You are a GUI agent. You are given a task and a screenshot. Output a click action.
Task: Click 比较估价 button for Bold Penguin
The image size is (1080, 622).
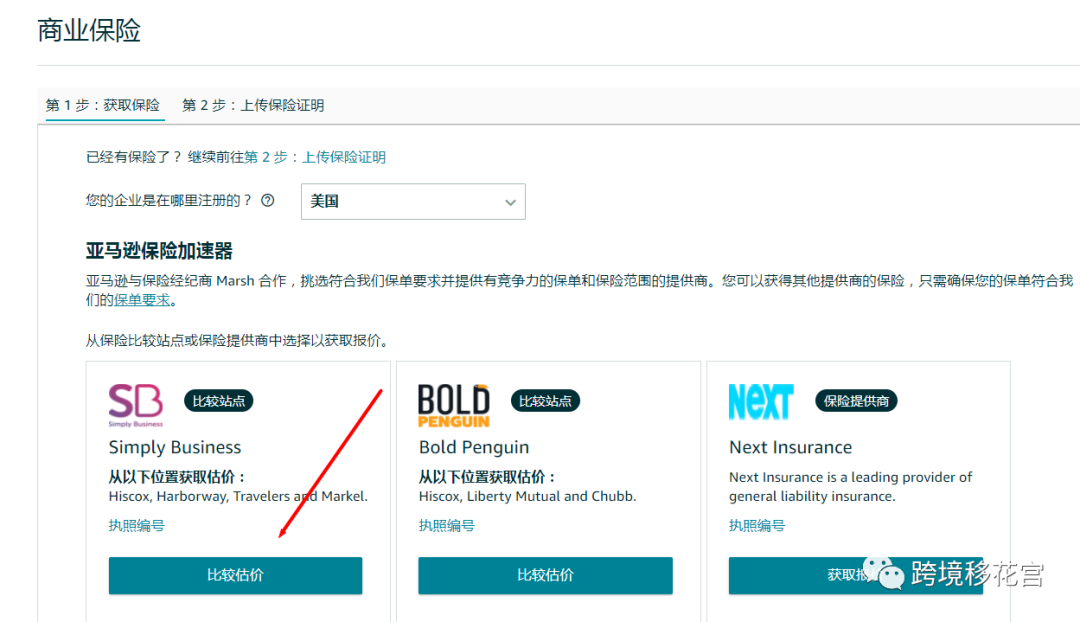546,575
